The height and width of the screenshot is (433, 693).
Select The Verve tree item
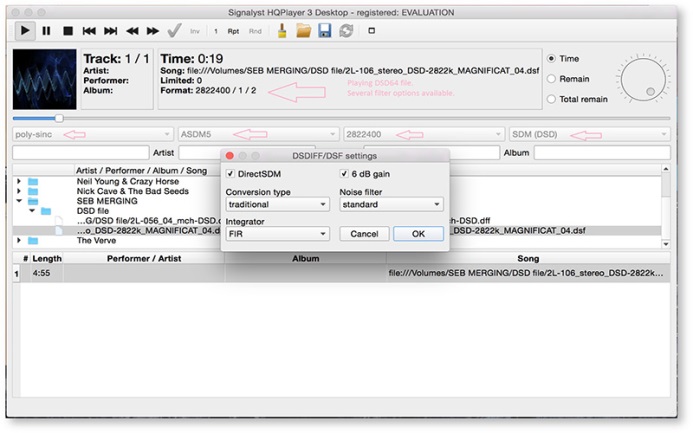coord(96,240)
